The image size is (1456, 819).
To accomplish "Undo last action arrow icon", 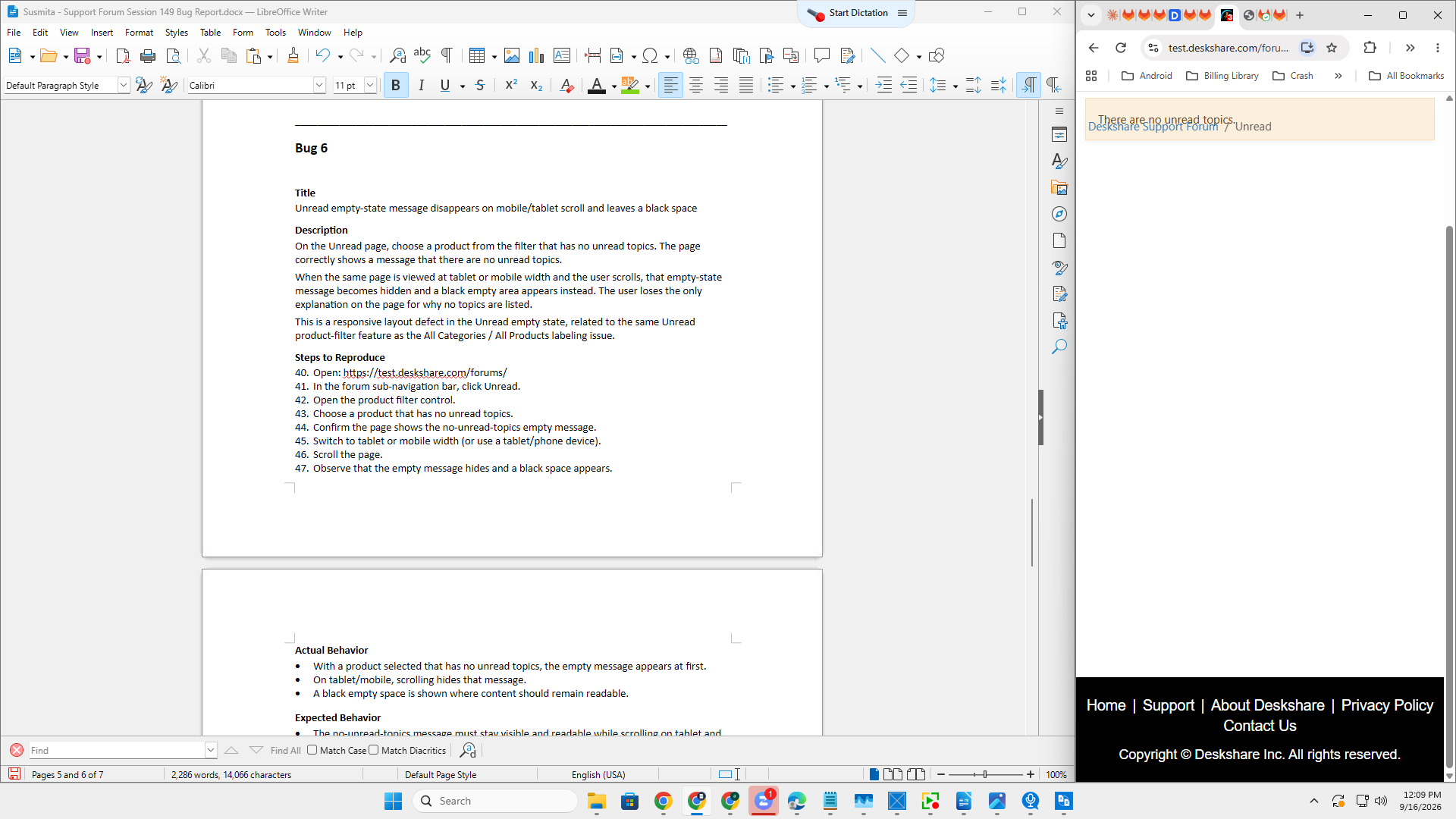I will pos(323,55).
